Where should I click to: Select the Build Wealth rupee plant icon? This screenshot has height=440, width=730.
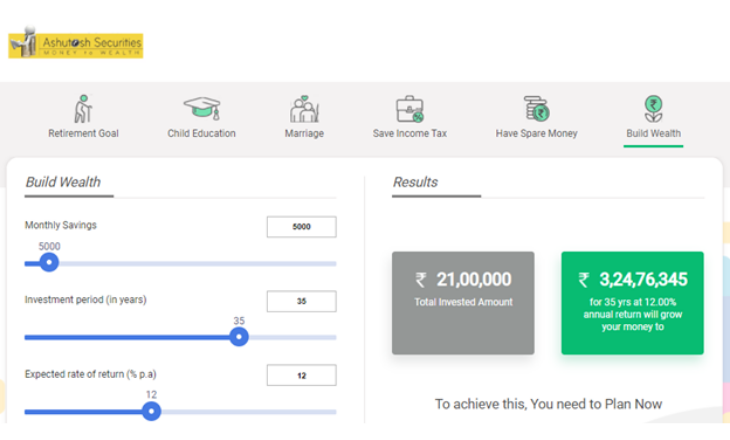pyautogui.click(x=654, y=108)
